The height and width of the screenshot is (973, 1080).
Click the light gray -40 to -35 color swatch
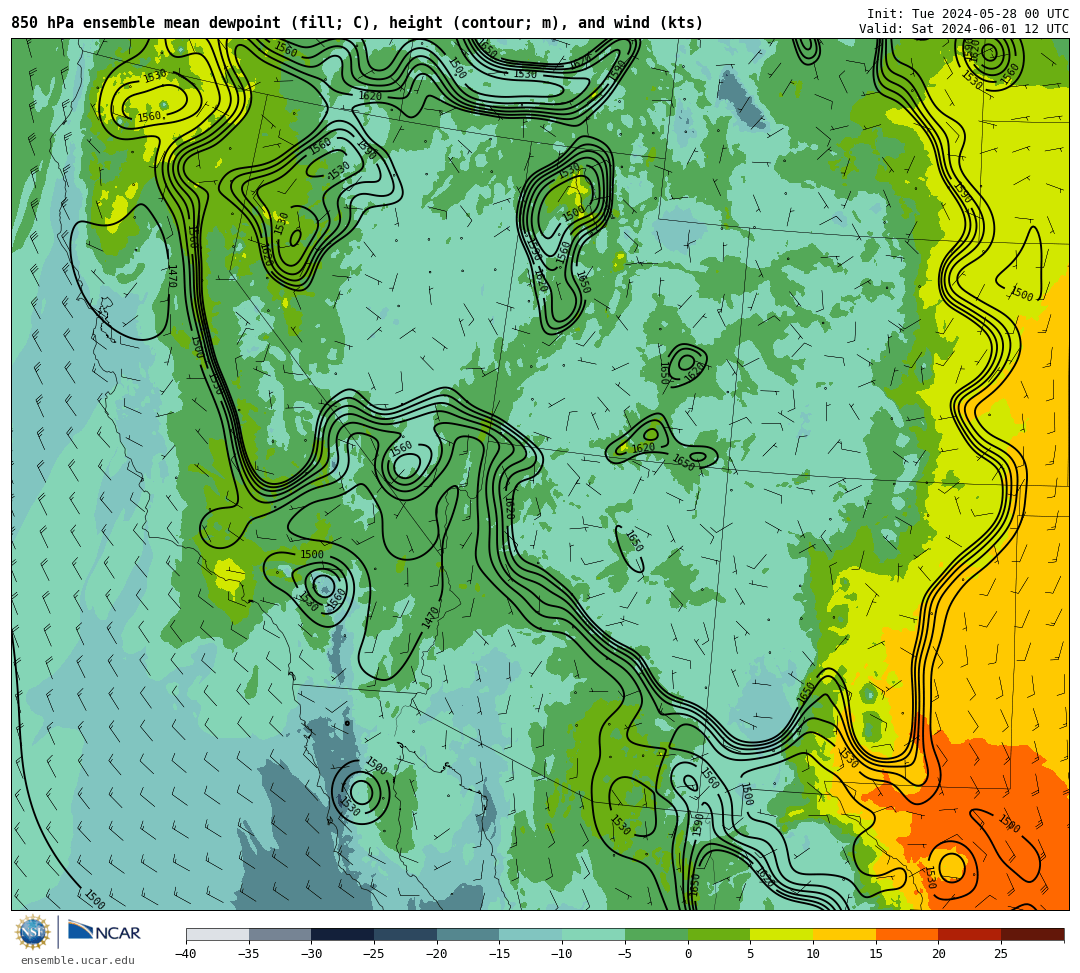pos(218,934)
